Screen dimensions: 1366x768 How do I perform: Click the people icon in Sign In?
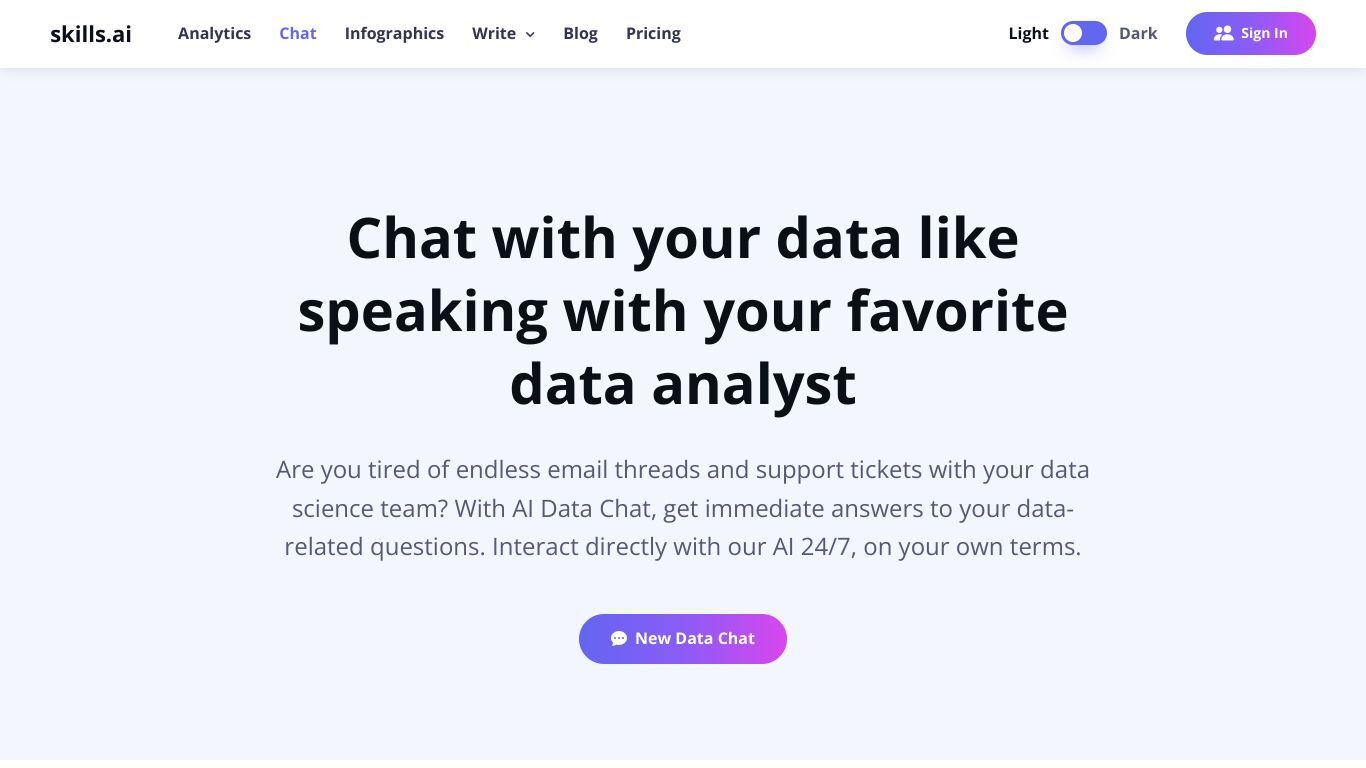coord(1224,33)
